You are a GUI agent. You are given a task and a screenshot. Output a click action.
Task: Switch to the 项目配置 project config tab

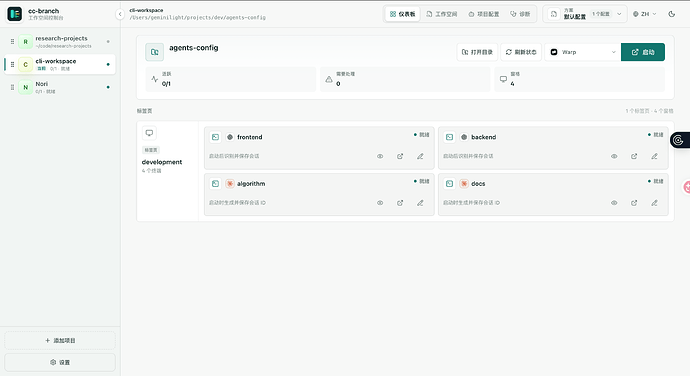(484, 14)
